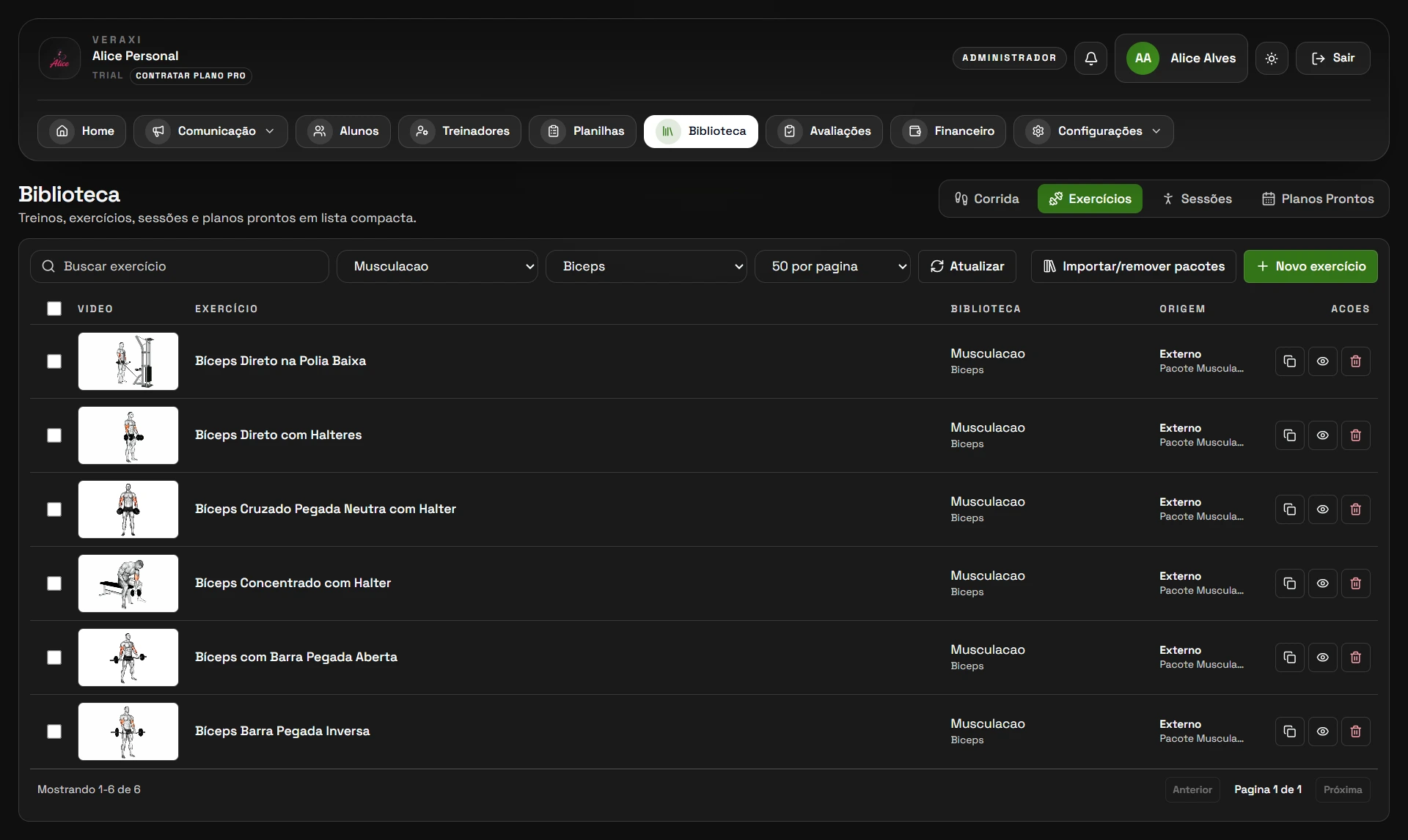
Task: Open the Treinadores section
Action: coord(460,131)
